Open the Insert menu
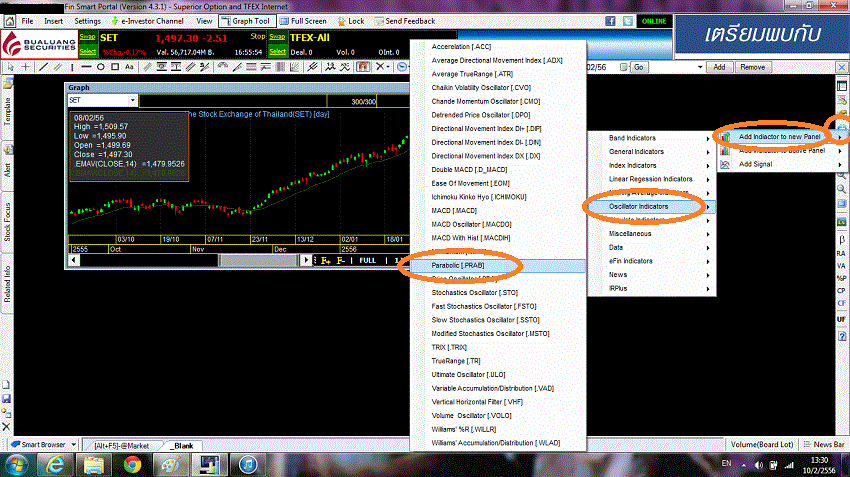This screenshot has width=850, height=477. pos(53,21)
